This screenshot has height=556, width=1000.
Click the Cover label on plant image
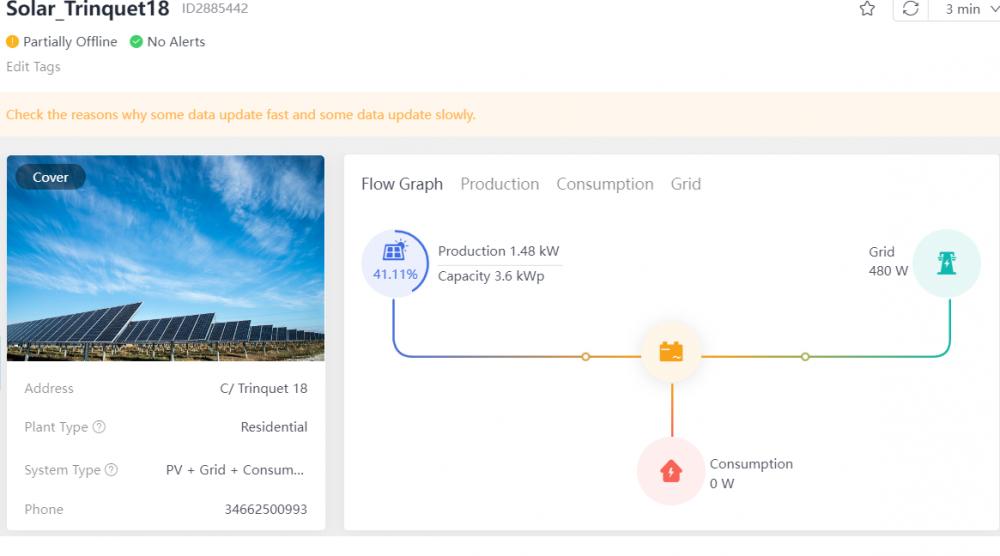pyautogui.click(x=50, y=177)
